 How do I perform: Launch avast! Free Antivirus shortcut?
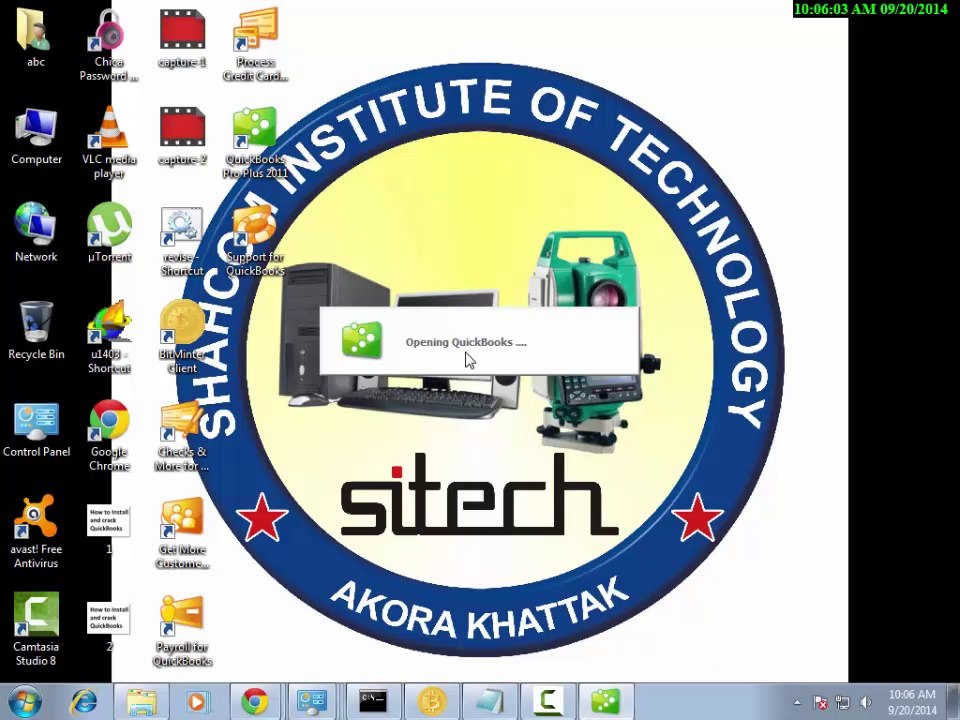click(36, 531)
